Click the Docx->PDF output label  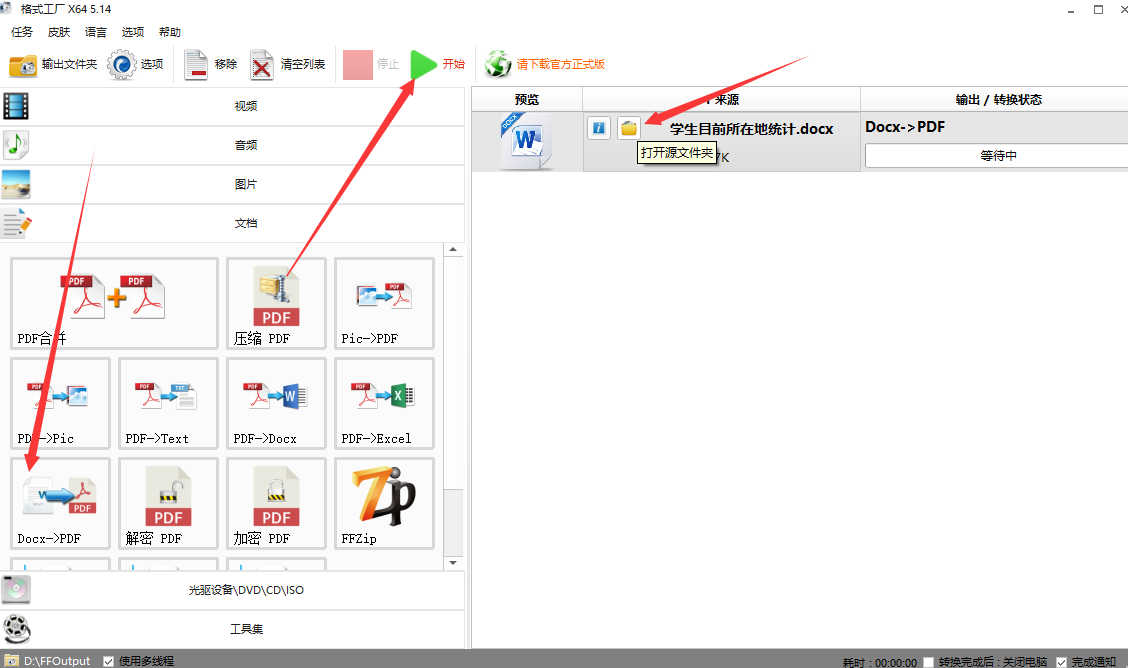[x=905, y=127]
